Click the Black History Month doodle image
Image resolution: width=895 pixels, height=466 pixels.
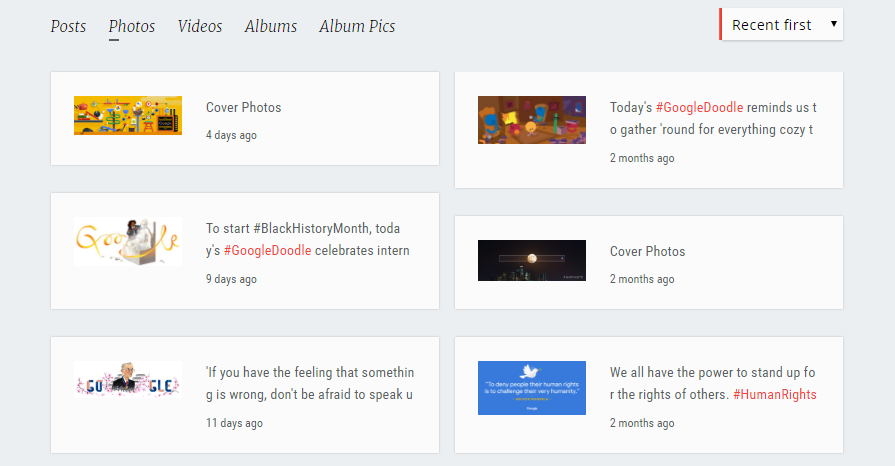(128, 241)
